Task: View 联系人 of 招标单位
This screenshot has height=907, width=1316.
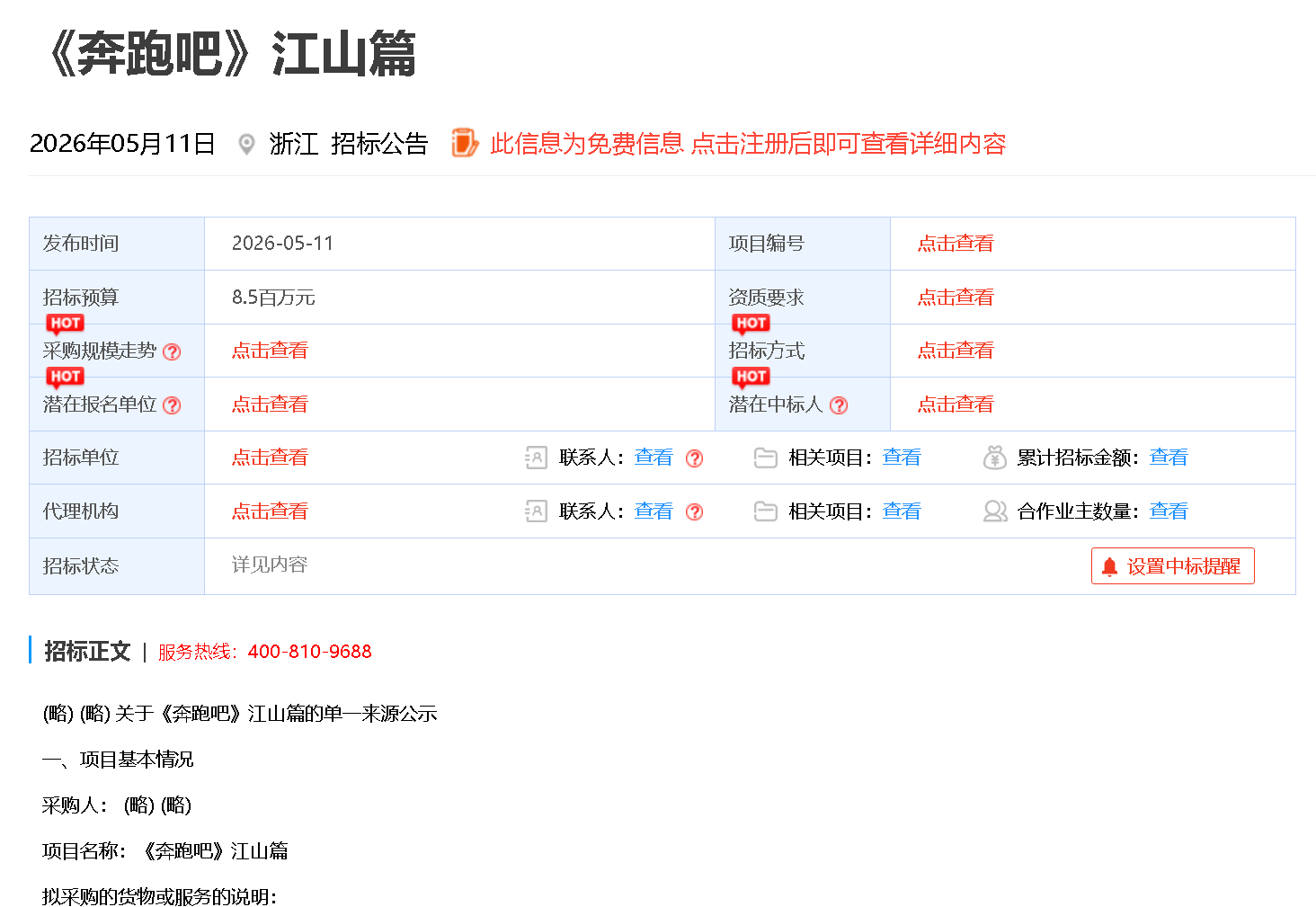Action: click(x=654, y=458)
